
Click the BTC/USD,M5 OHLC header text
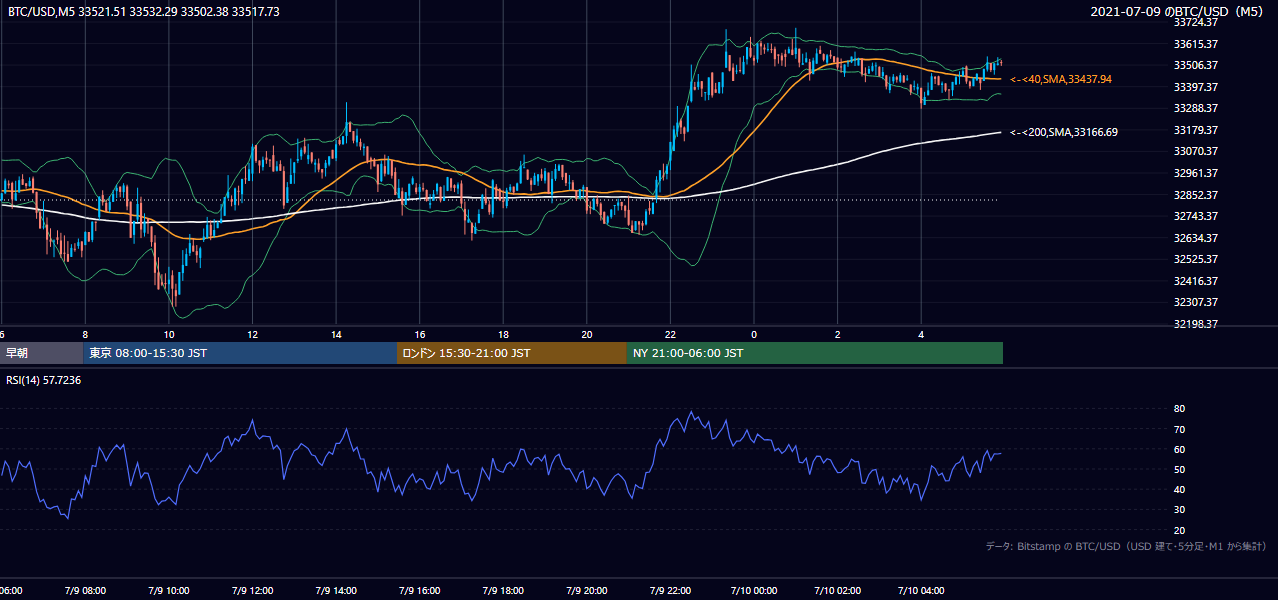pos(144,12)
